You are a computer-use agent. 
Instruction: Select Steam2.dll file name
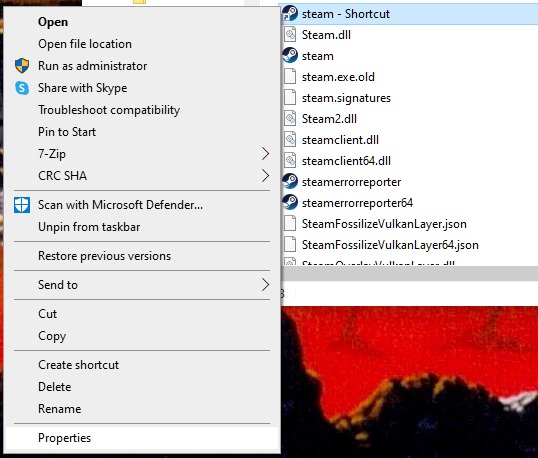329,119
